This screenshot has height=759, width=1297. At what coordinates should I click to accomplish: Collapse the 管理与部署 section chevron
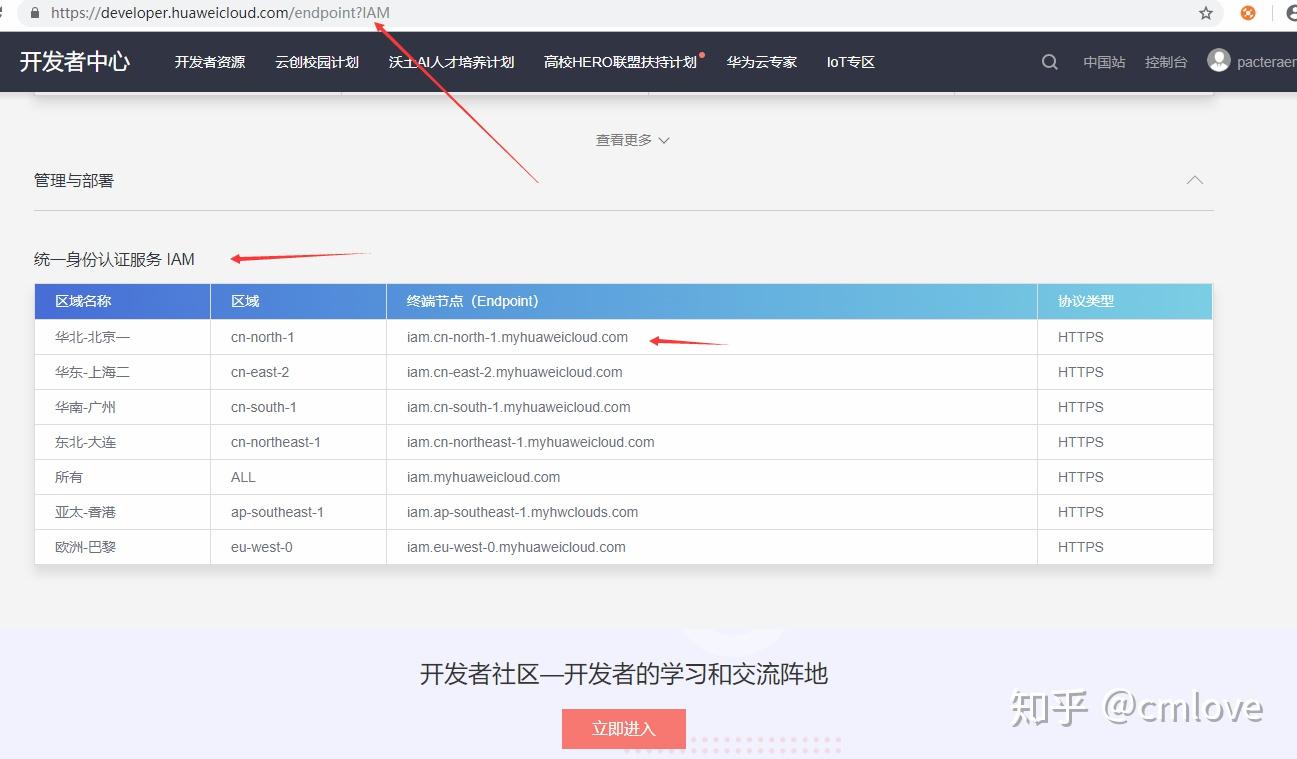[1194, 180]
